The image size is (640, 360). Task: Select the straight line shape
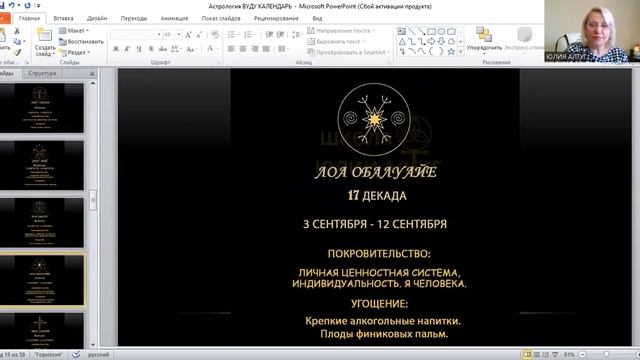(x=412, y=31)
